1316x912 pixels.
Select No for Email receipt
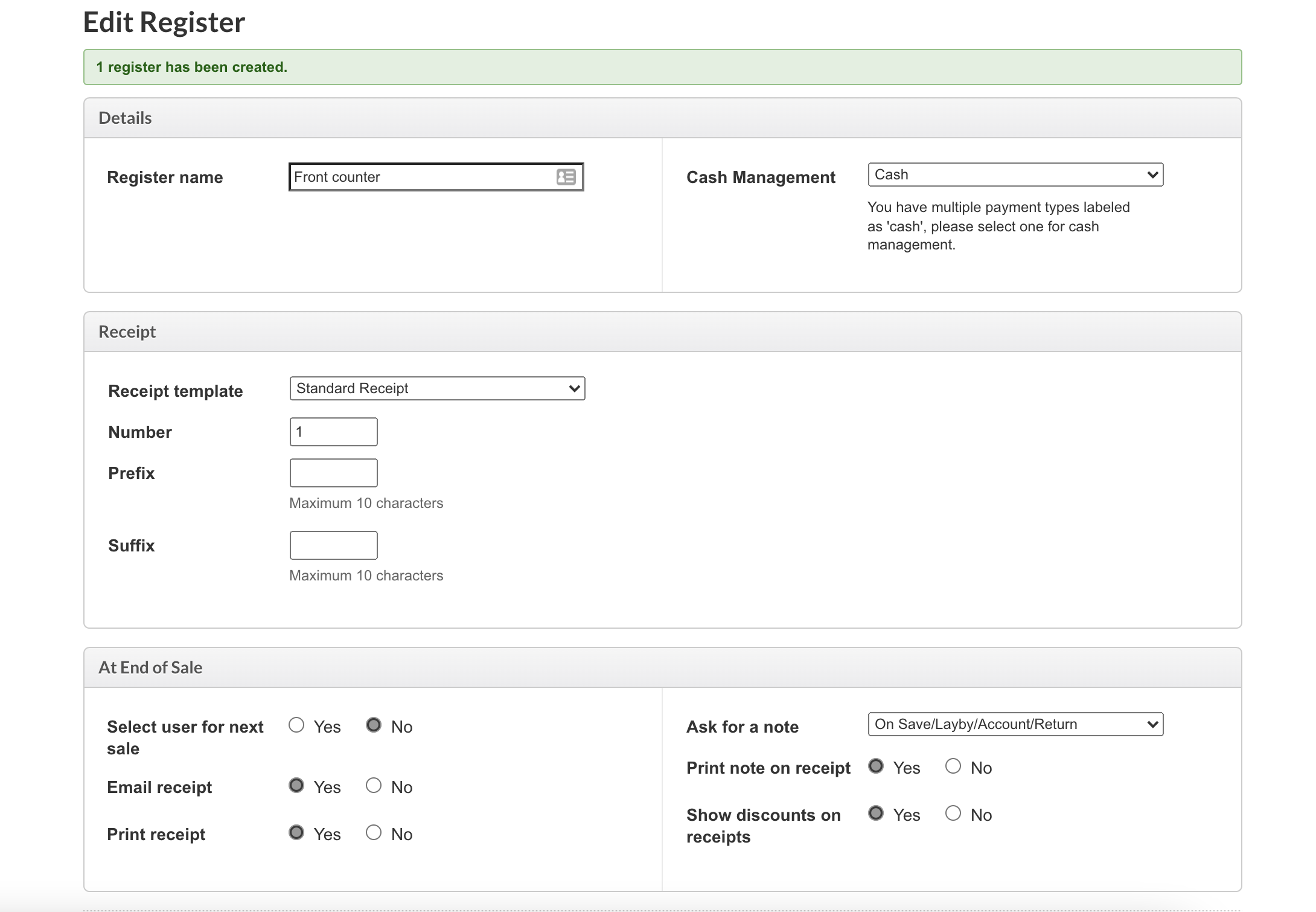pos(373,785)
